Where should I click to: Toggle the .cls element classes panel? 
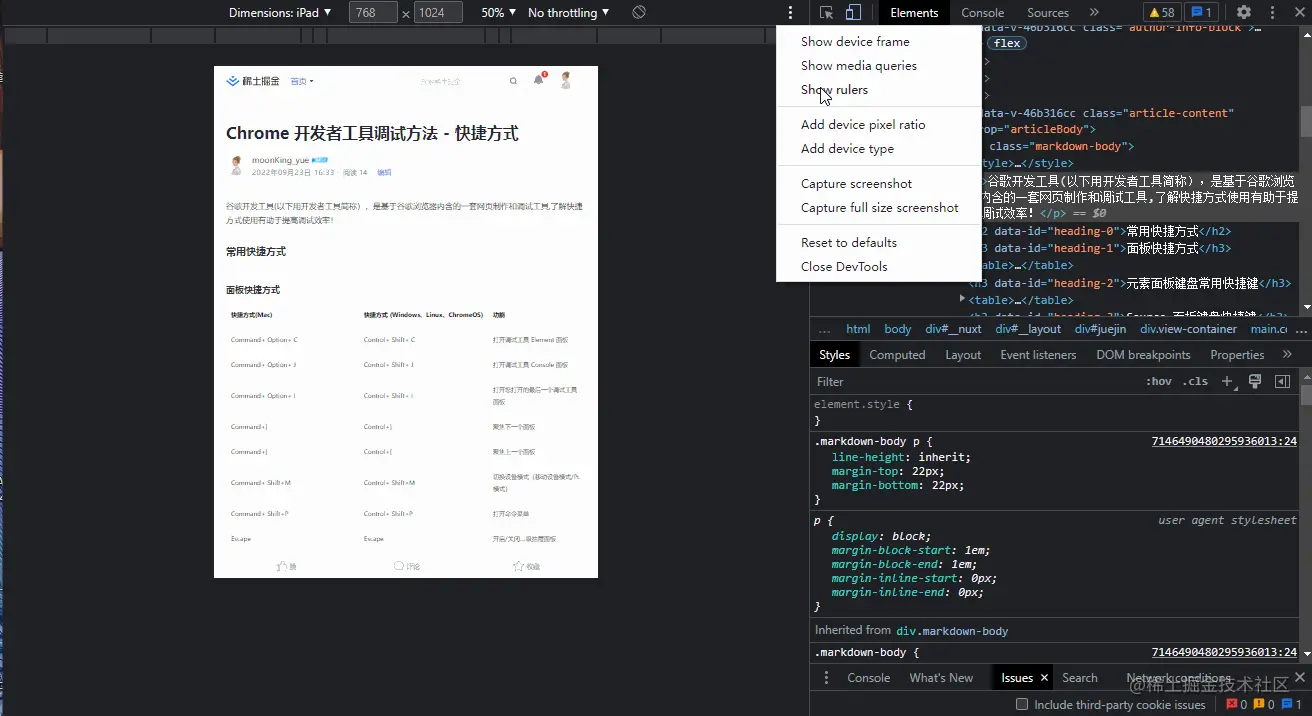1195,382
